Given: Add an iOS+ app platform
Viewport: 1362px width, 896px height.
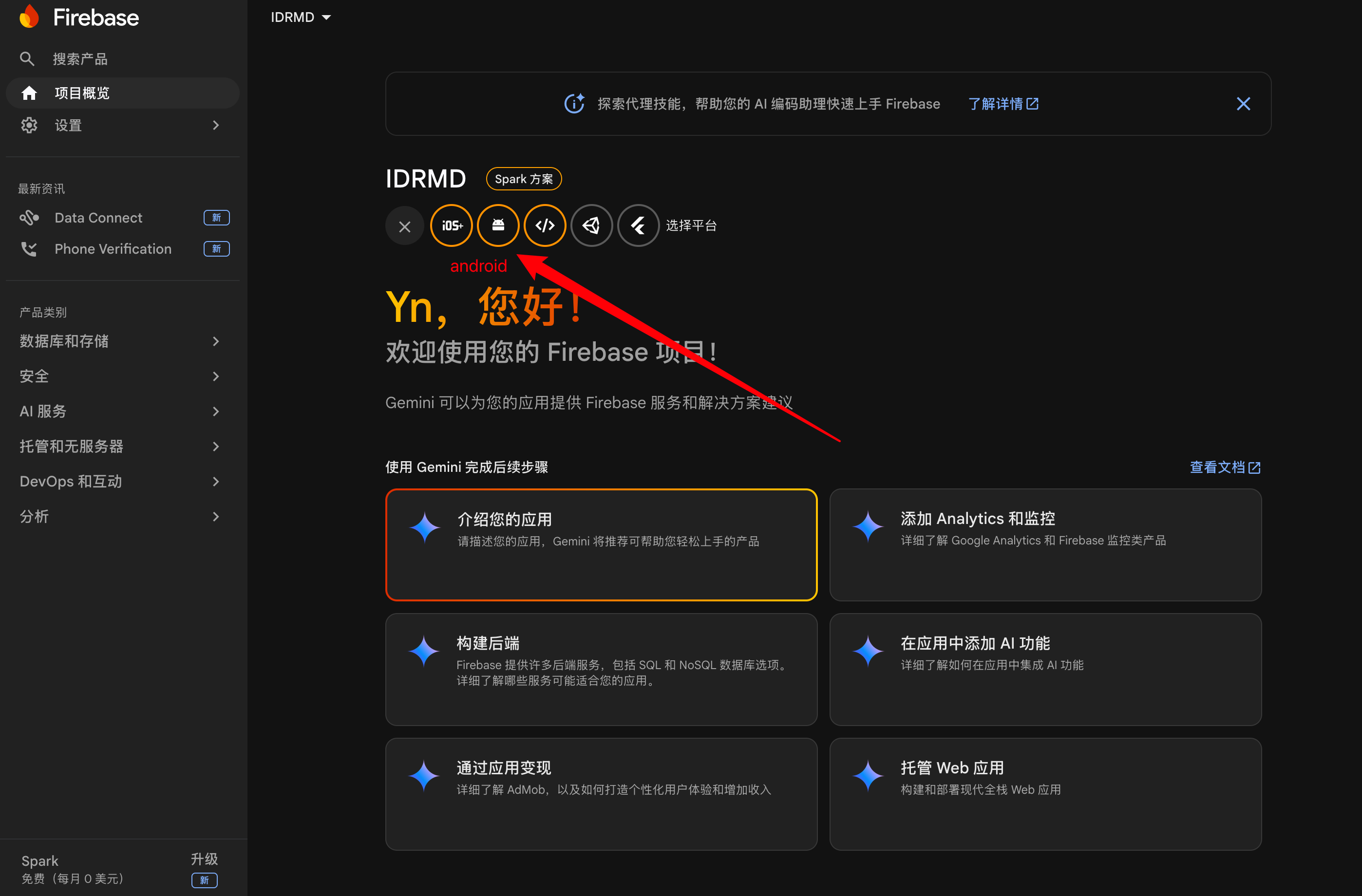Looking at the screenshot, I should pyautogui.click(x=452, y=225).
